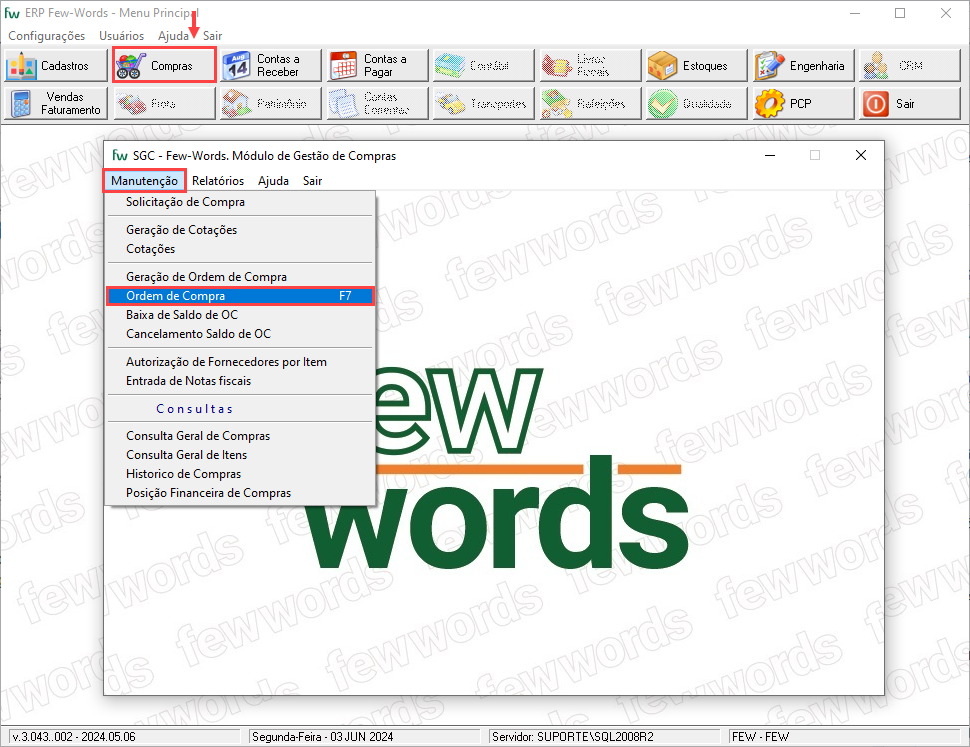Close the SGC Gestão de Compras window
Viewport: 970px width, 747px height.
point(861,155)
